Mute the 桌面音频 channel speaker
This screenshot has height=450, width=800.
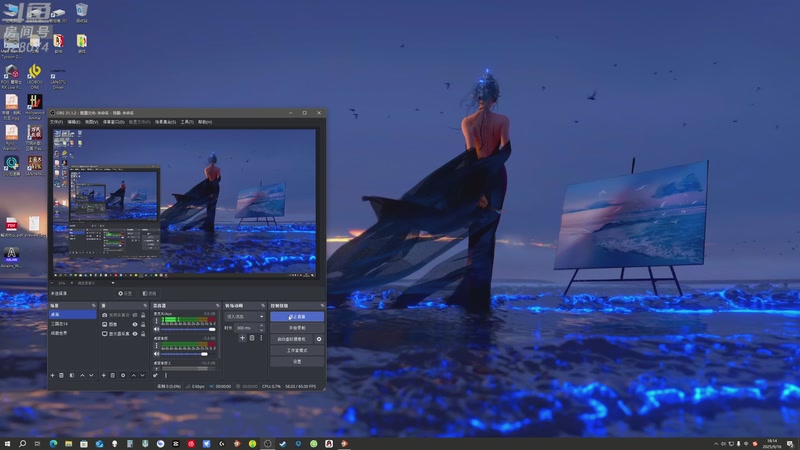(x=156, y=354)
